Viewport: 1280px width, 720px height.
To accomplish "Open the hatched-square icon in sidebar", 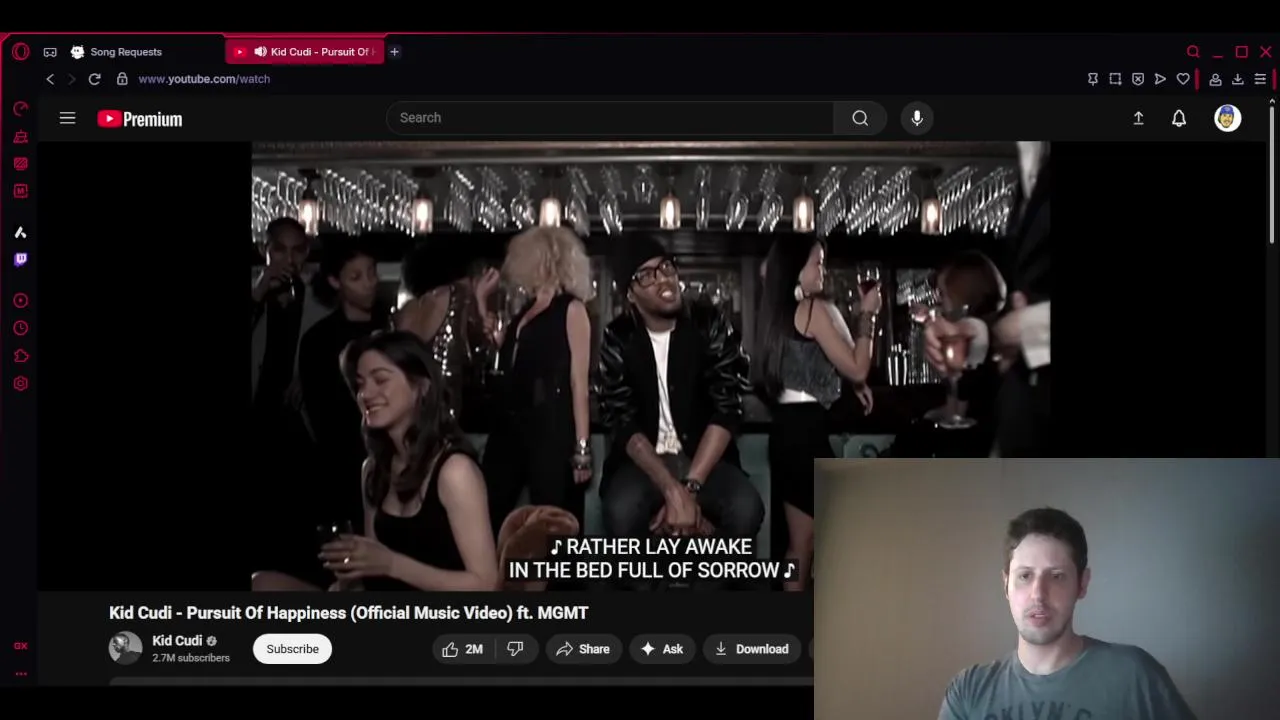I will click(x=20, y=163).
